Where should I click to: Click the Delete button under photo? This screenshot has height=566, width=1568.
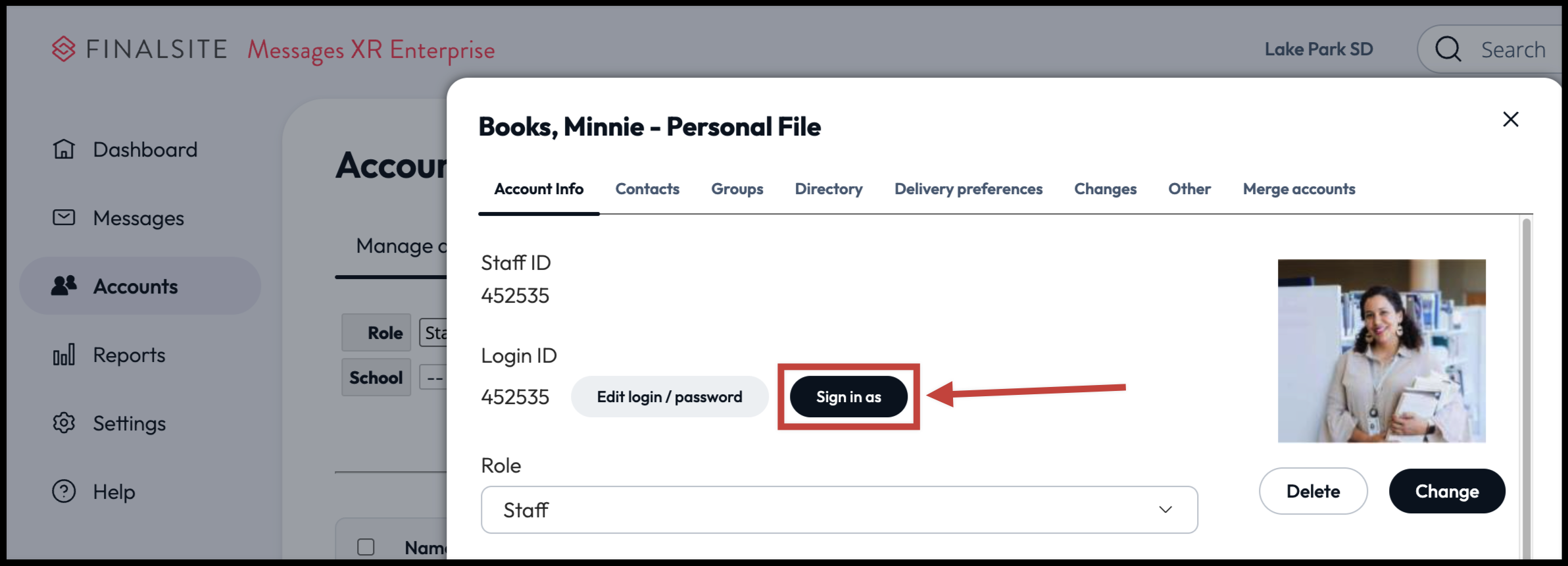coord(1313,491)
